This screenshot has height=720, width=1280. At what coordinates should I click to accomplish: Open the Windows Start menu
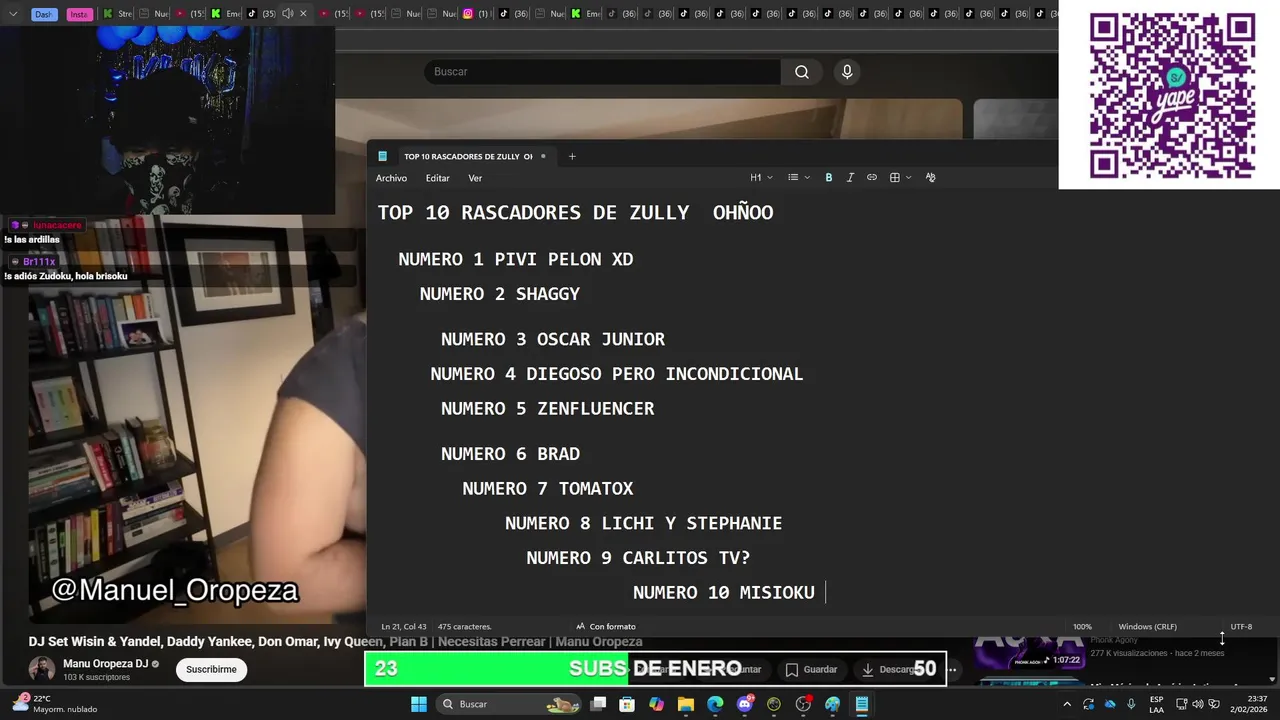click(x=419, y=704)
